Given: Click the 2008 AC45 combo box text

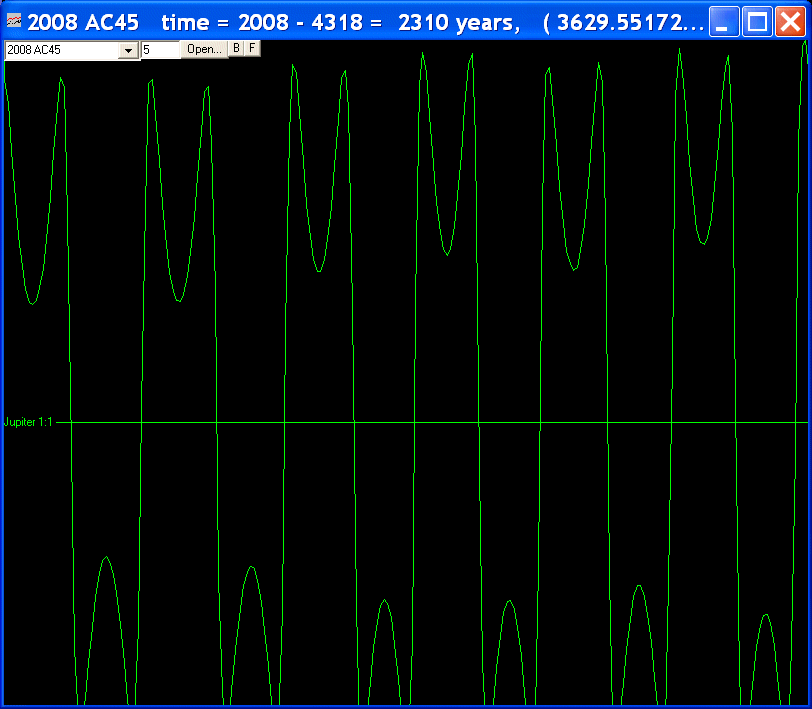Looking at the screenshot, I should pos(60,50).
